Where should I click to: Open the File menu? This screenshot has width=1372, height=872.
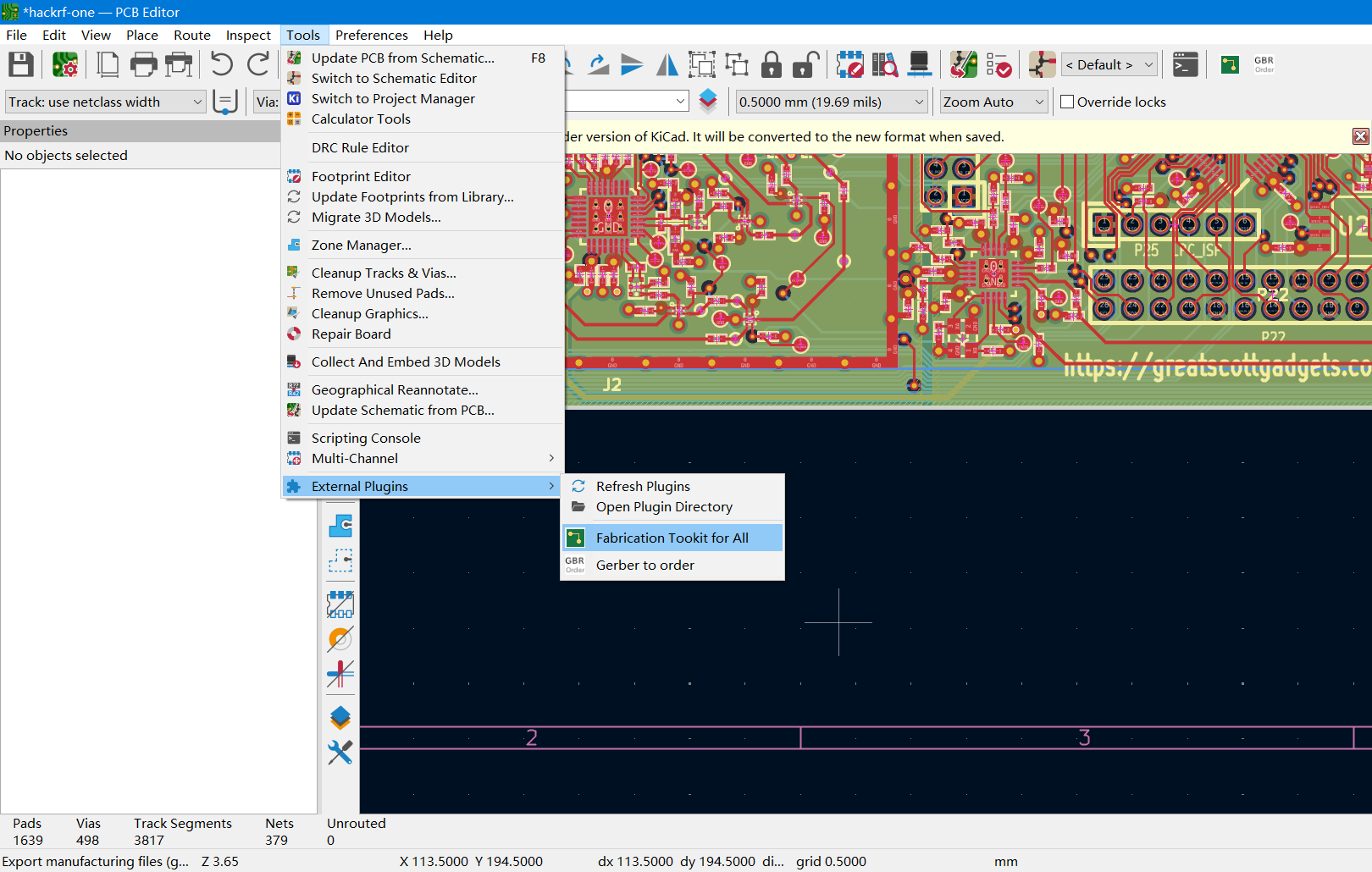point(16,35)
